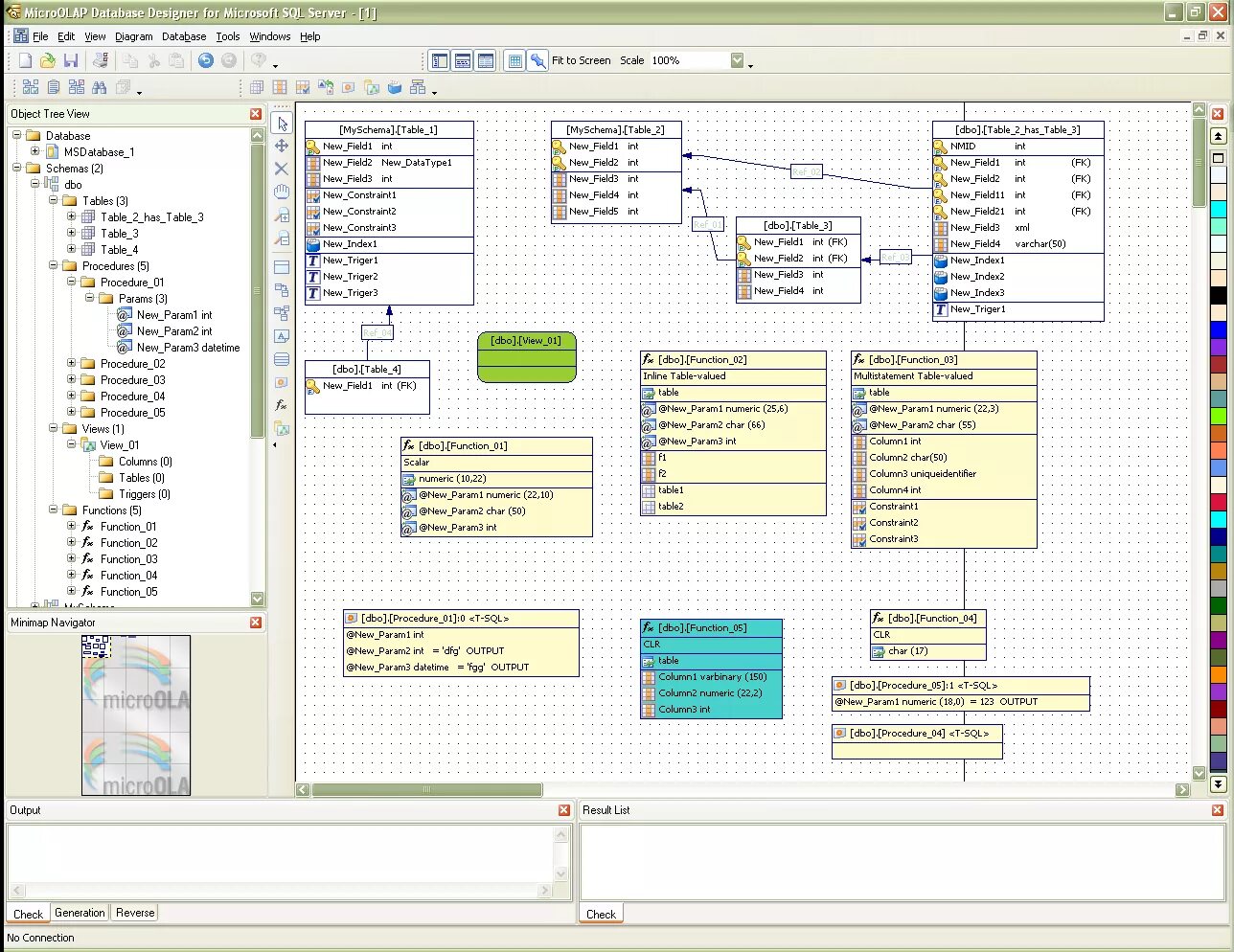Screen dimensions: 1234x952
Task: Expand the Procedure_02 tree node
Action: click(71, 364)
